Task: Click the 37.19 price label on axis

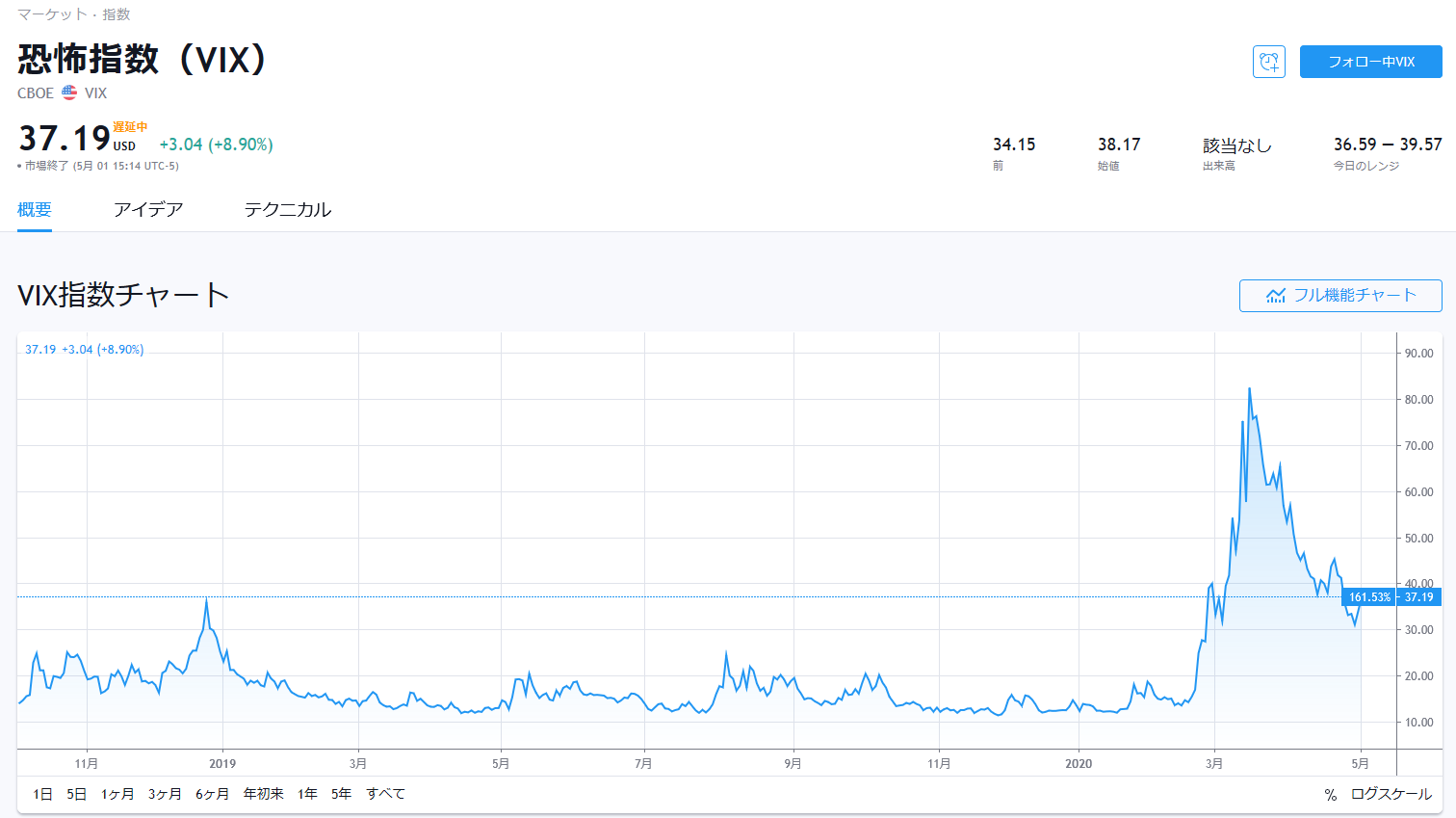Action: point(1418,597)
